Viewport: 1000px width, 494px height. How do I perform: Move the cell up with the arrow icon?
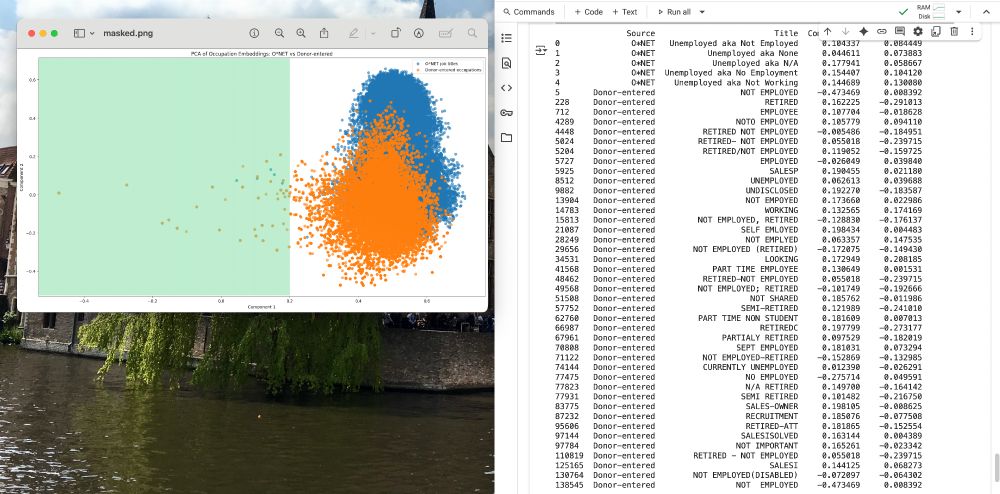pos(827,31)
